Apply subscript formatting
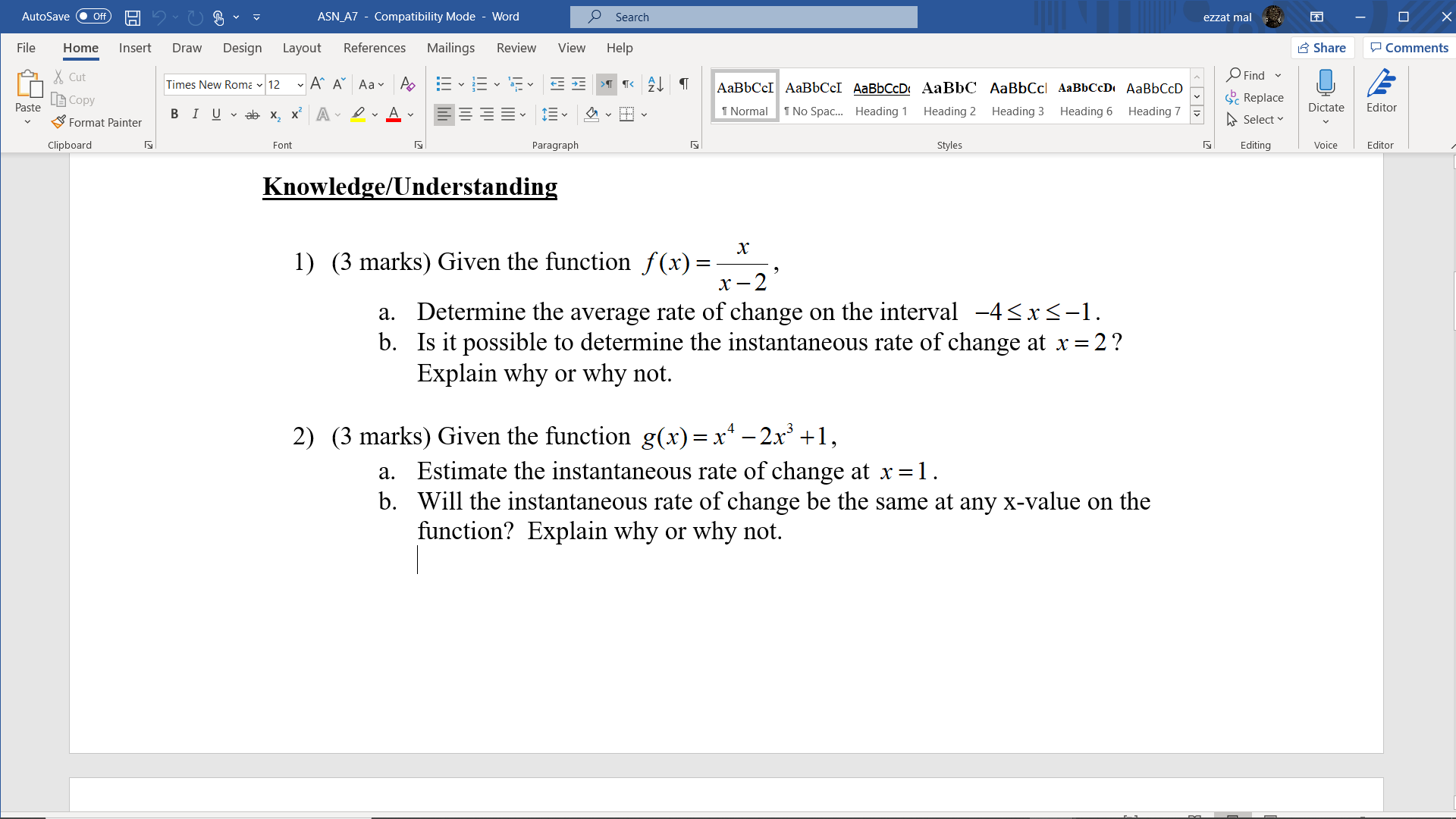 275,115
